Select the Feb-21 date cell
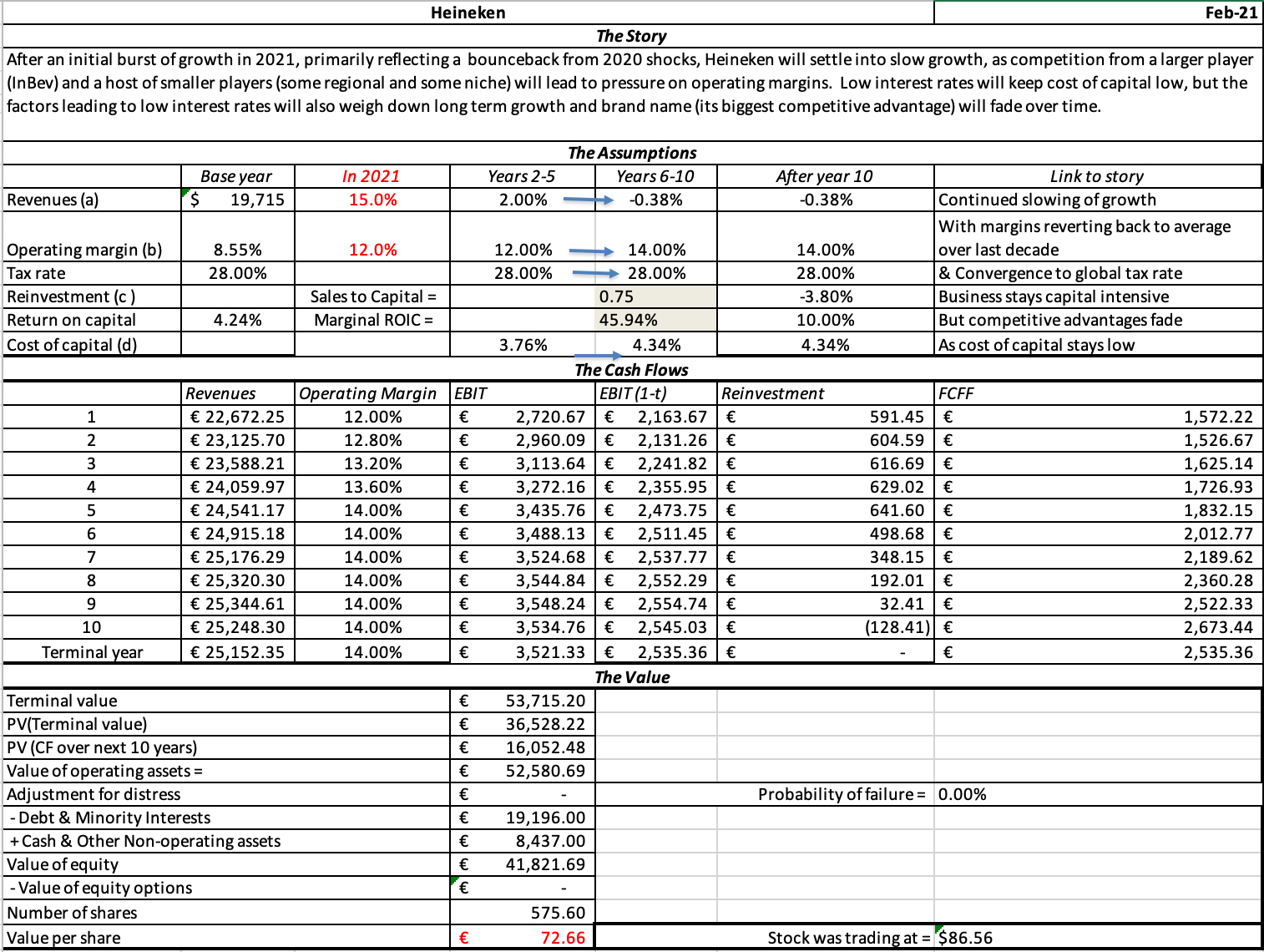The image size is (1264, 952). pos(1231,13)
